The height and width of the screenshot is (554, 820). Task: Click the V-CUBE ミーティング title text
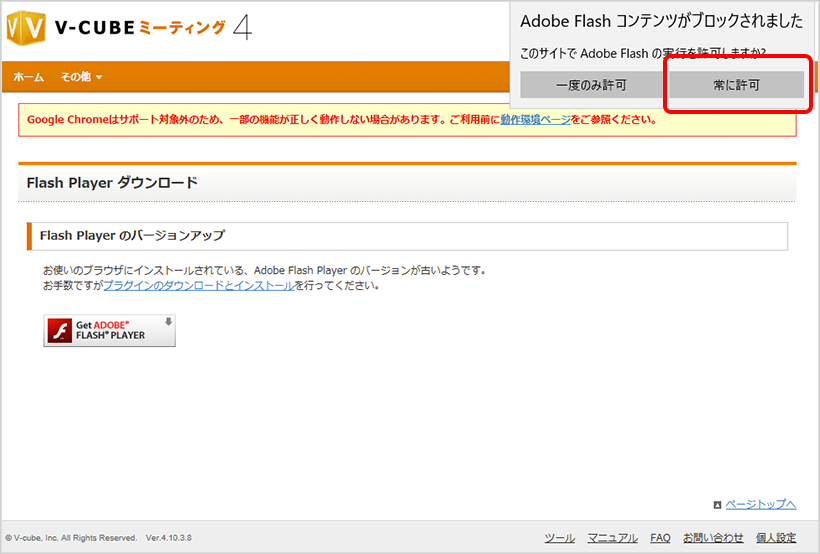[x=140, y=28]
